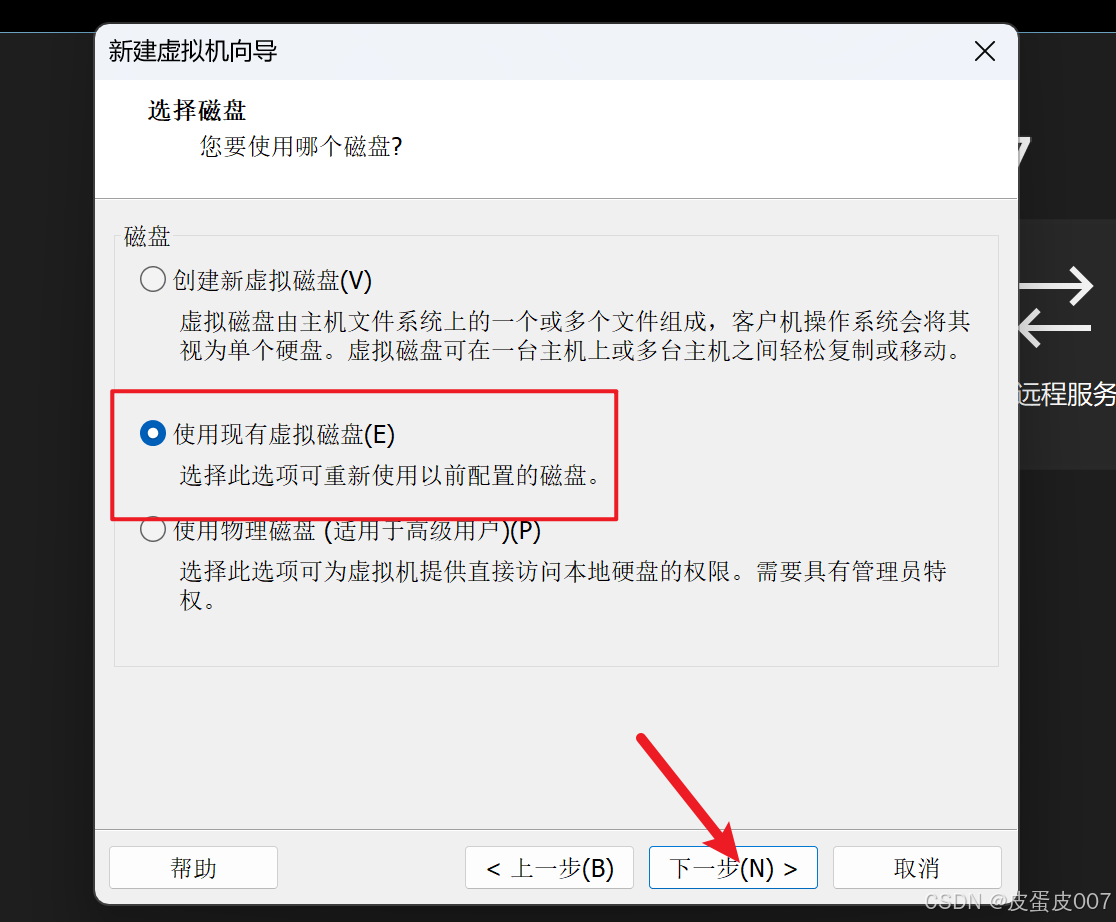Screen dimensions: 1116x922
Task: Click the 选择磁盘 heading
Action: tap(197, 110)
